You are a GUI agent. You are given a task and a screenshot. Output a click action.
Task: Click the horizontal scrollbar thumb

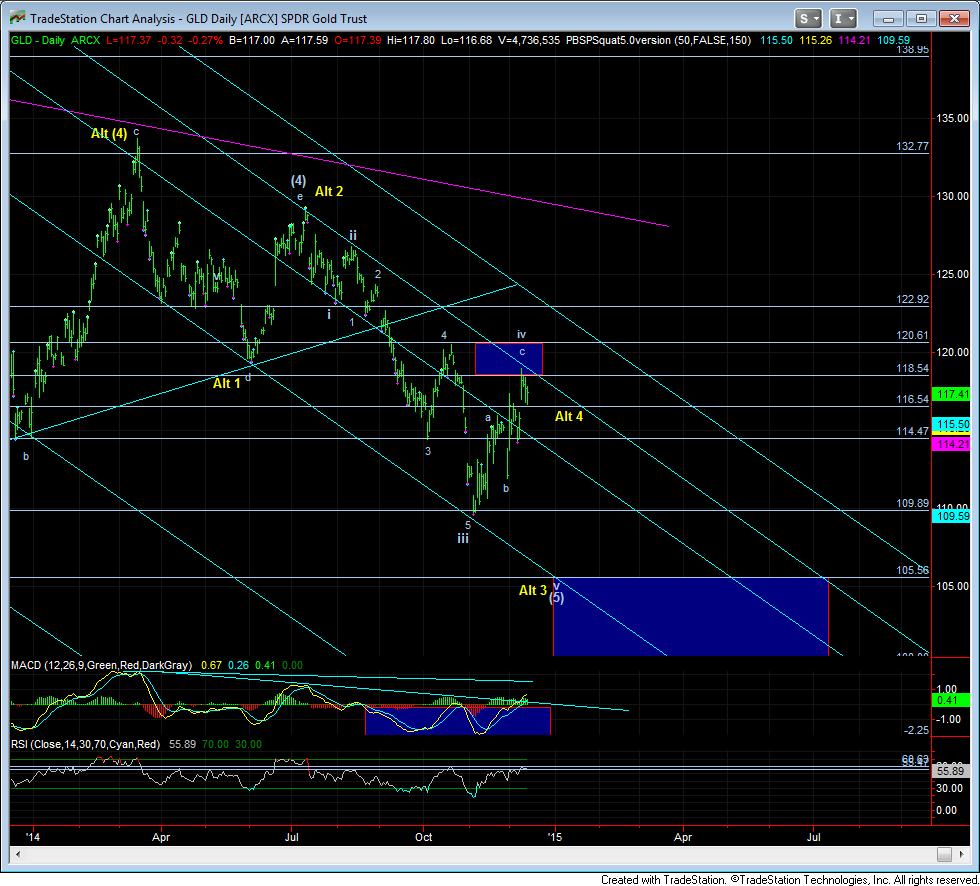[944, 854]
